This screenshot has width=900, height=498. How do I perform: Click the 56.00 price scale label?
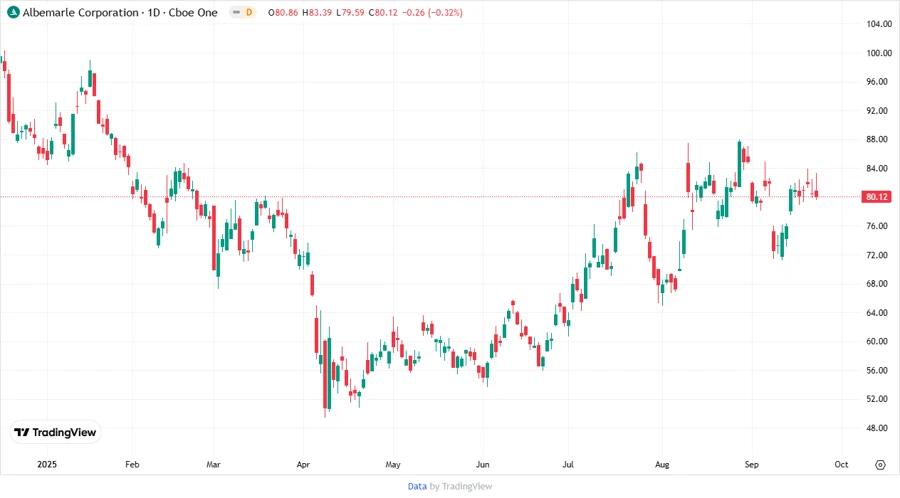tap(876, 371)
